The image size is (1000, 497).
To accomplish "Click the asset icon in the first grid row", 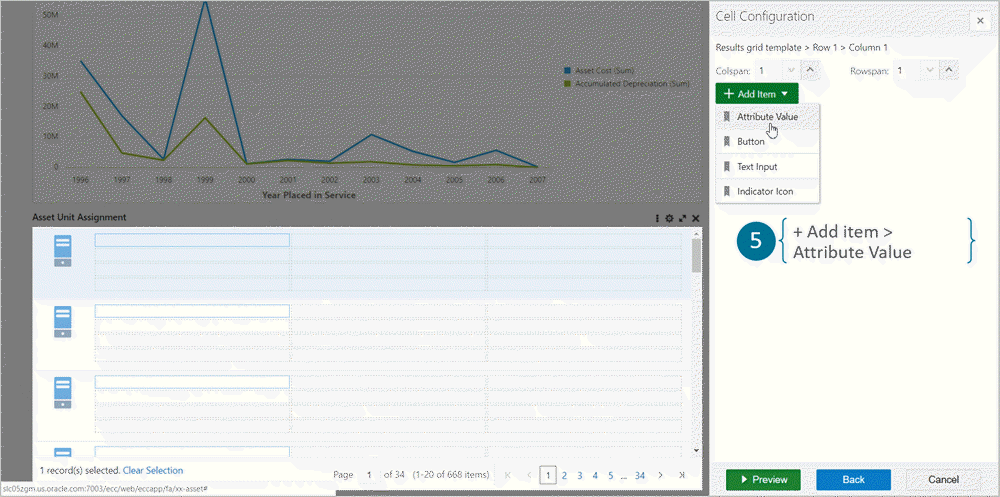I will 62,251.
